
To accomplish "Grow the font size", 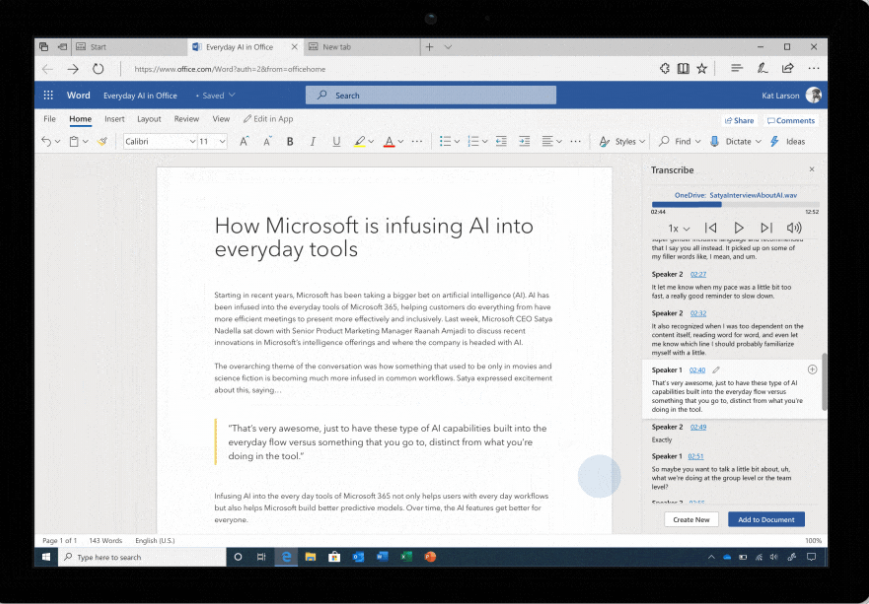I will coord(243,141).
